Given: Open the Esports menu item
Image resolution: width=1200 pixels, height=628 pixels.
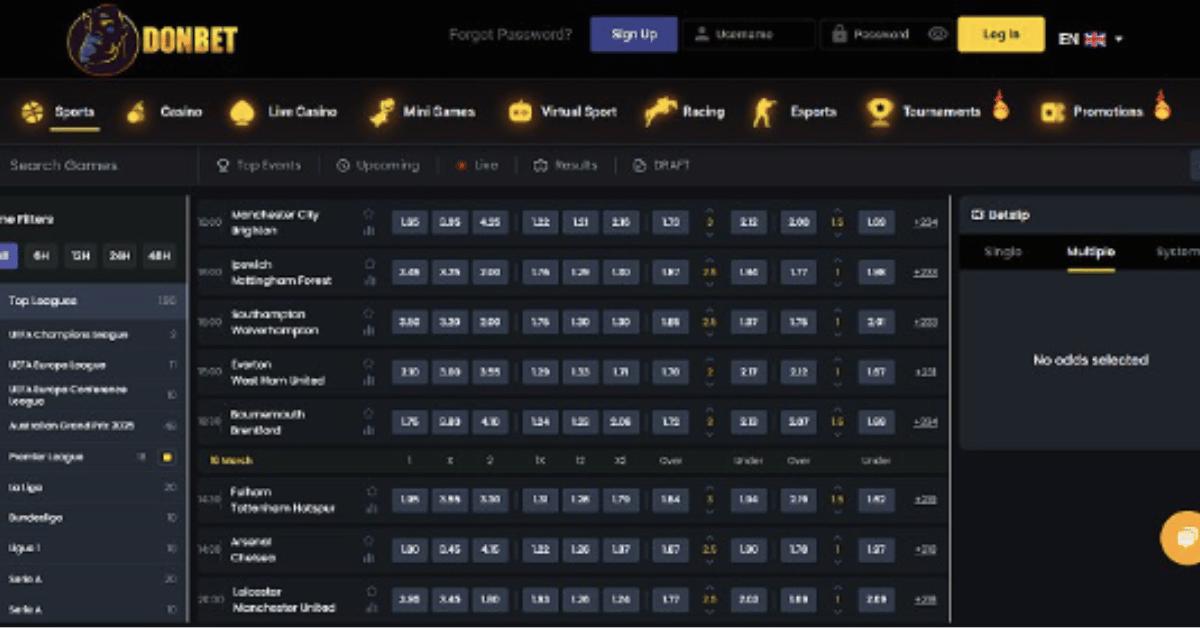Looking at the screenshot, I should coord(813,112).
